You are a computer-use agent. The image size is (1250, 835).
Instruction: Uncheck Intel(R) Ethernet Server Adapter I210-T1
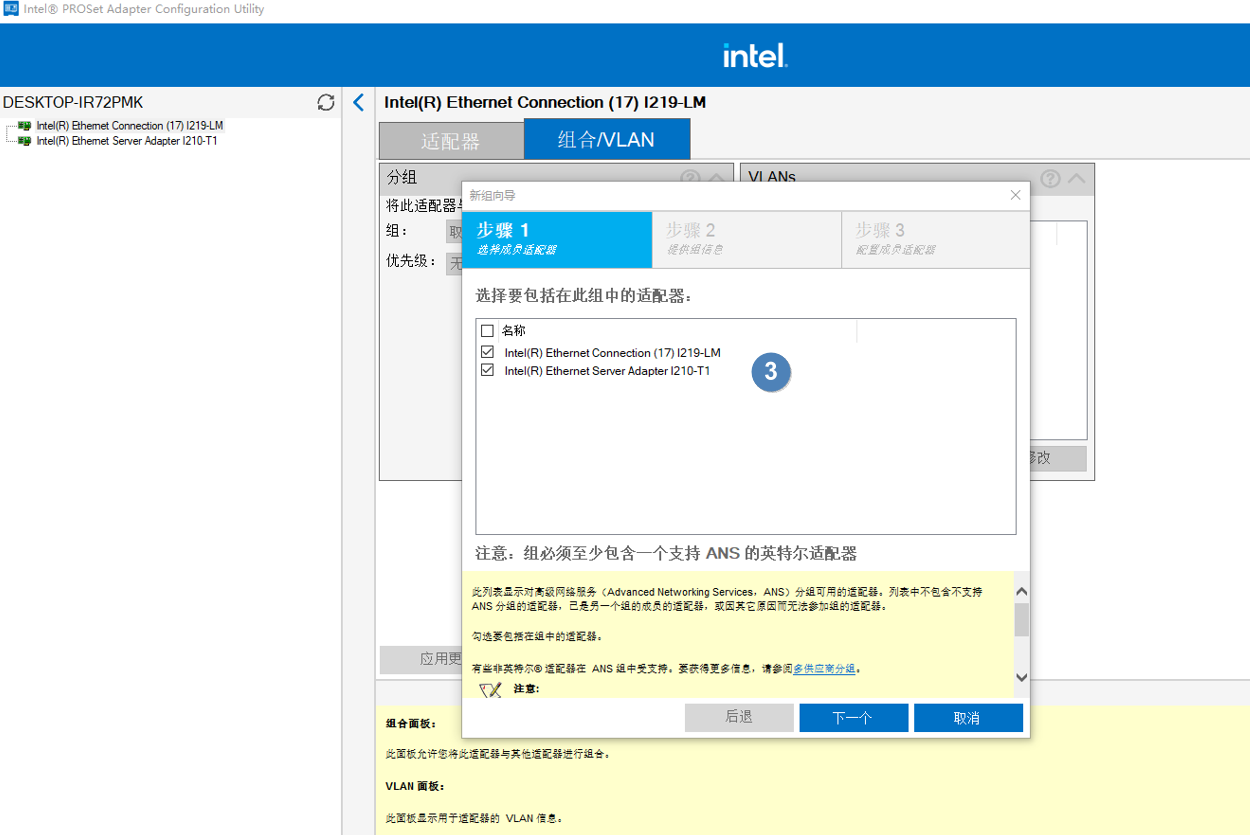tap(488, 370)
